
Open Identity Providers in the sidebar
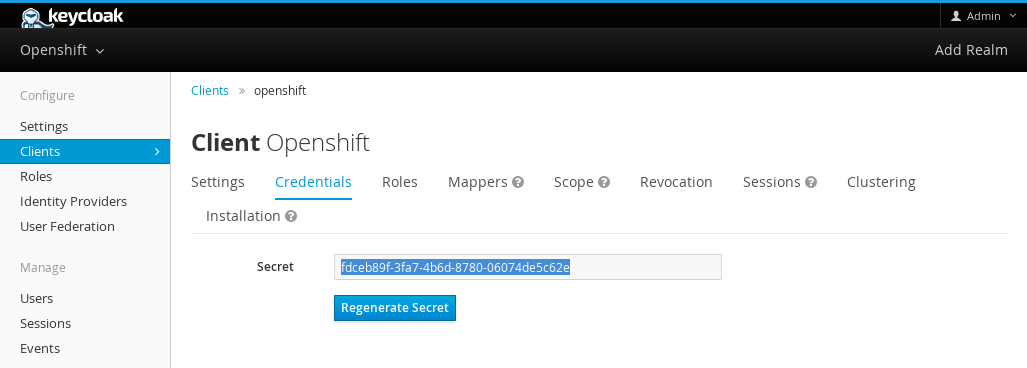pos(73,202)
